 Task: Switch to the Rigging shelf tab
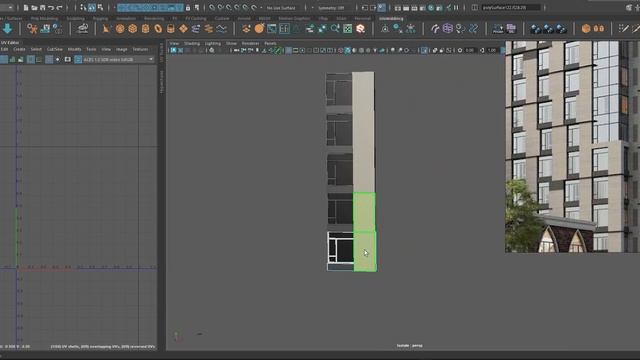[100, 18]
